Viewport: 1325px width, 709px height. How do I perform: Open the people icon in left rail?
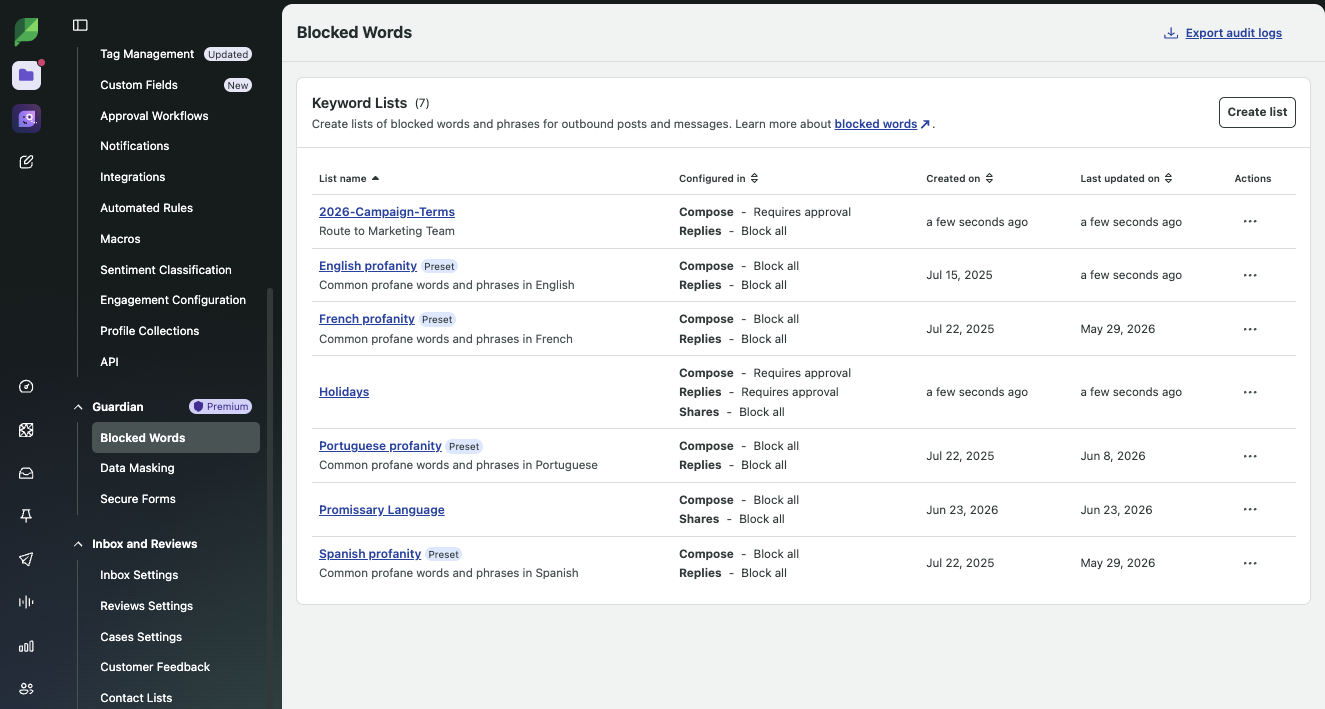point(26,689)
